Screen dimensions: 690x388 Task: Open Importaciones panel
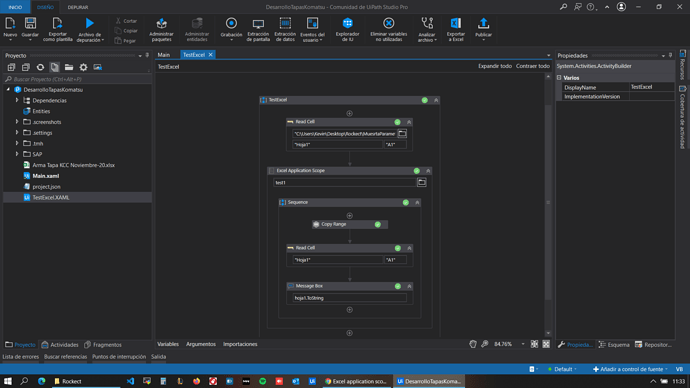tap(240, 344)
